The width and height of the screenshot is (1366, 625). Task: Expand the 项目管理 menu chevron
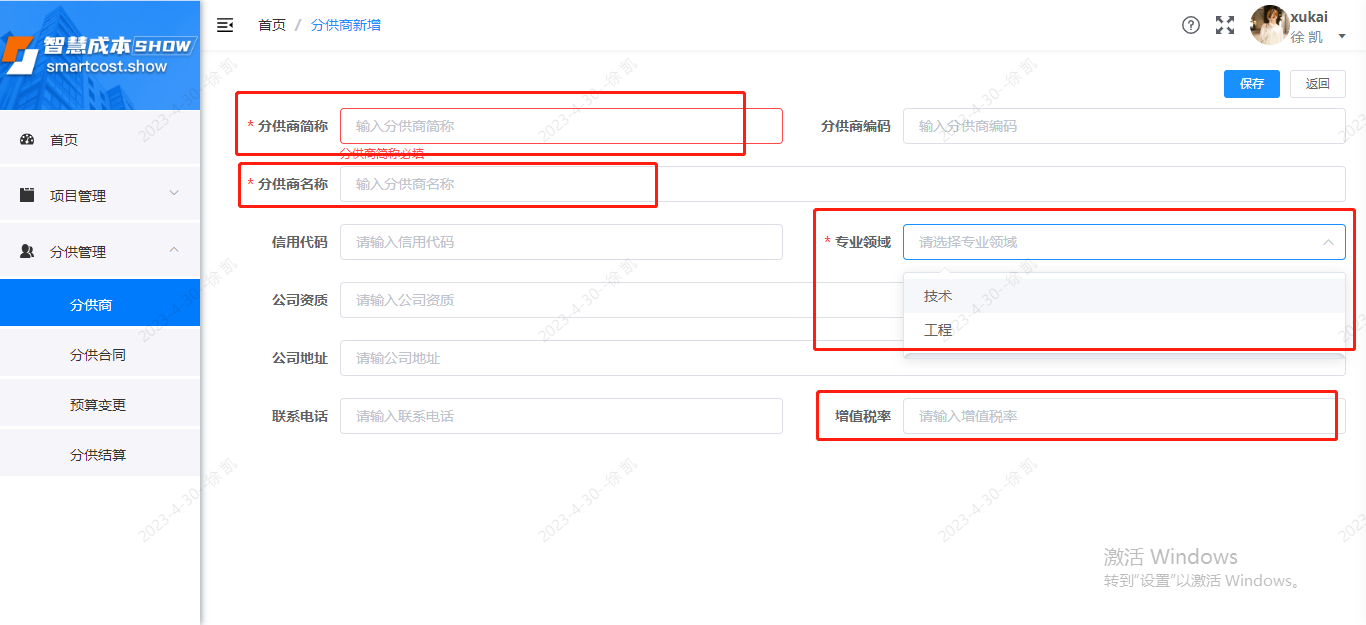point(174,193)
